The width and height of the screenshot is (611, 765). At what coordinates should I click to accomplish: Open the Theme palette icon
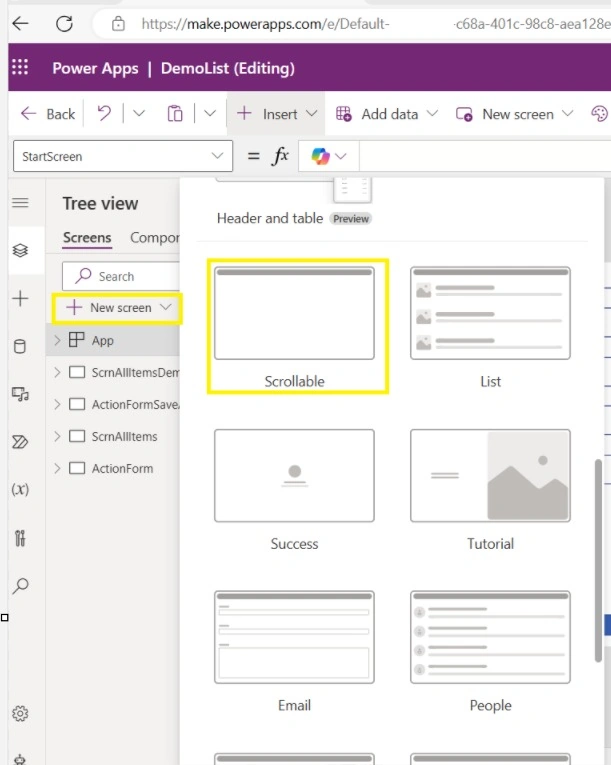599,114
